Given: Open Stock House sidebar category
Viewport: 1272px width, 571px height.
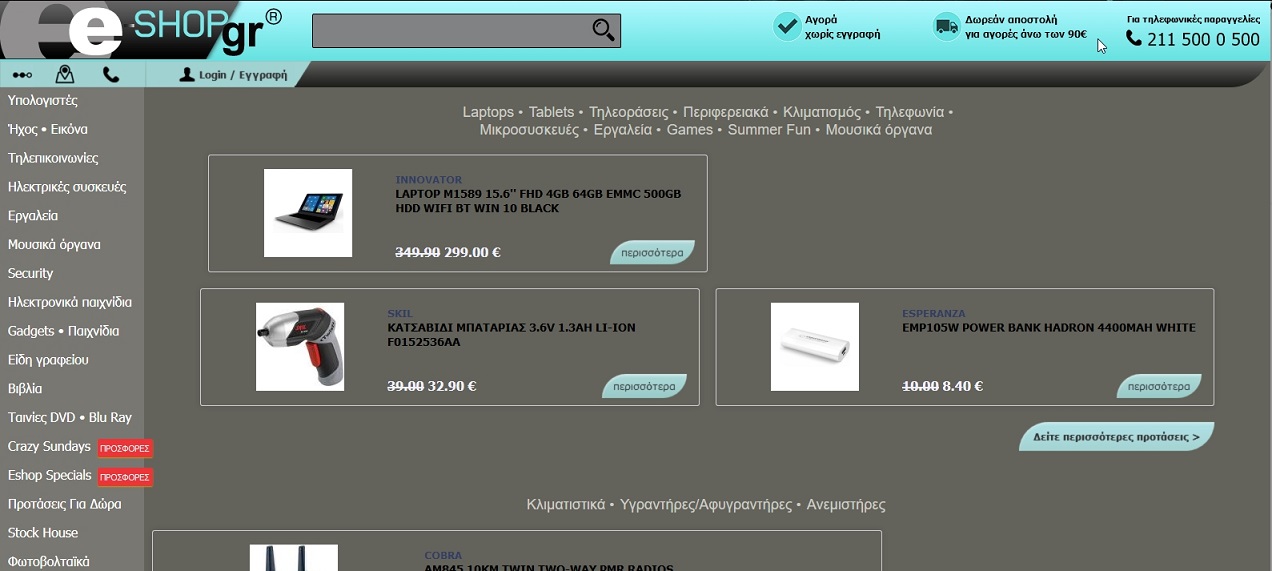Looking at the screenshot, I should click(x=43, y=533).
